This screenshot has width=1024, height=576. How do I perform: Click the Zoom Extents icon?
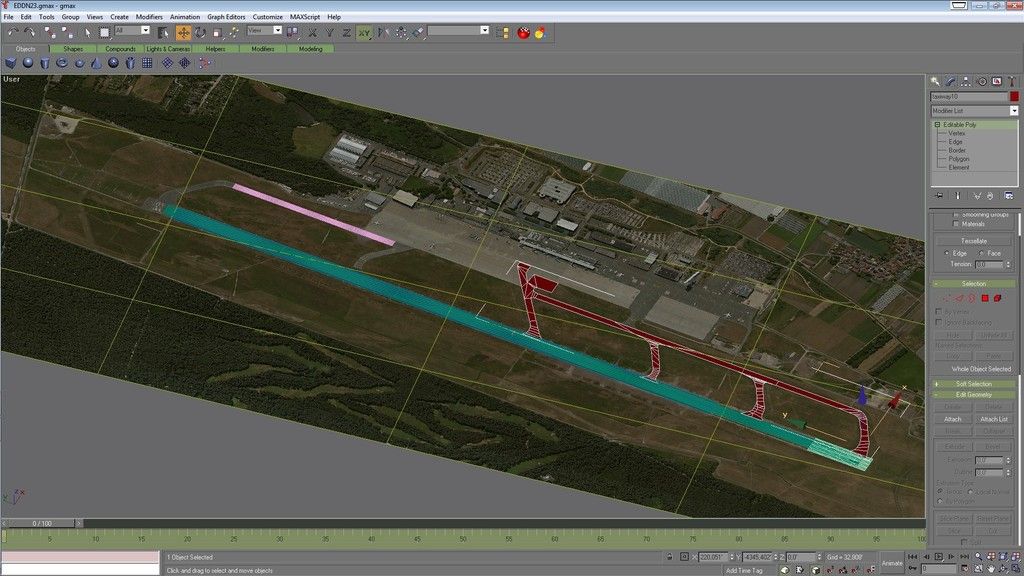tap(1003, 556)
